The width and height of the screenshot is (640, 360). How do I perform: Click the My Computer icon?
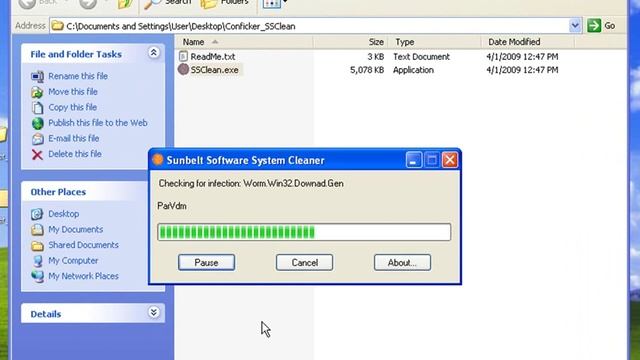(x=37, y=261)
